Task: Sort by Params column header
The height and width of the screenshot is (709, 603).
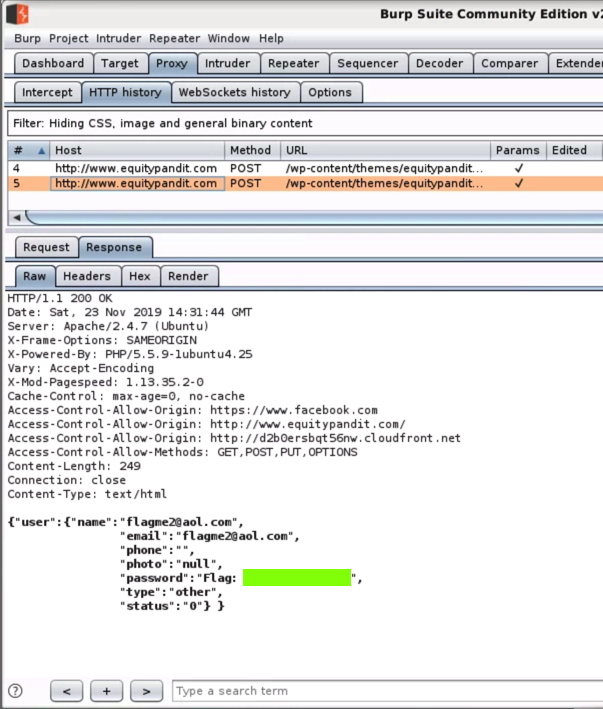Action: [518, 151]
